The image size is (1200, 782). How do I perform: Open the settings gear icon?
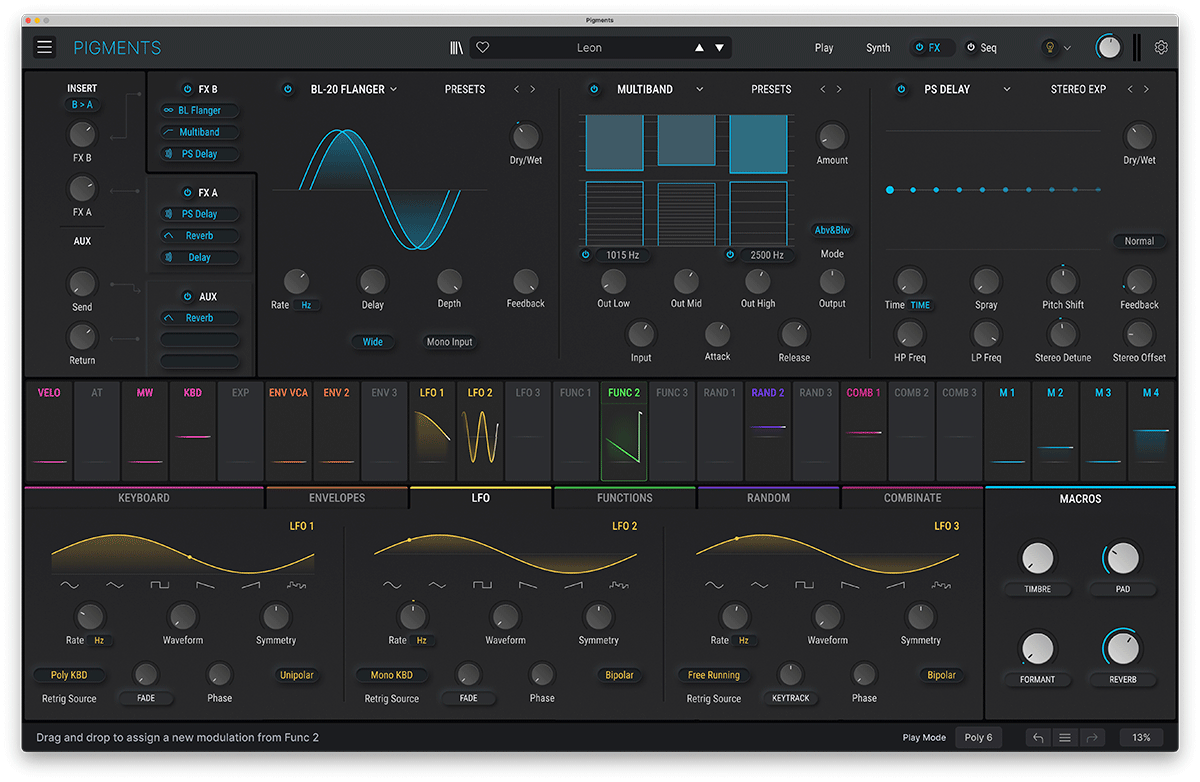1161,47
